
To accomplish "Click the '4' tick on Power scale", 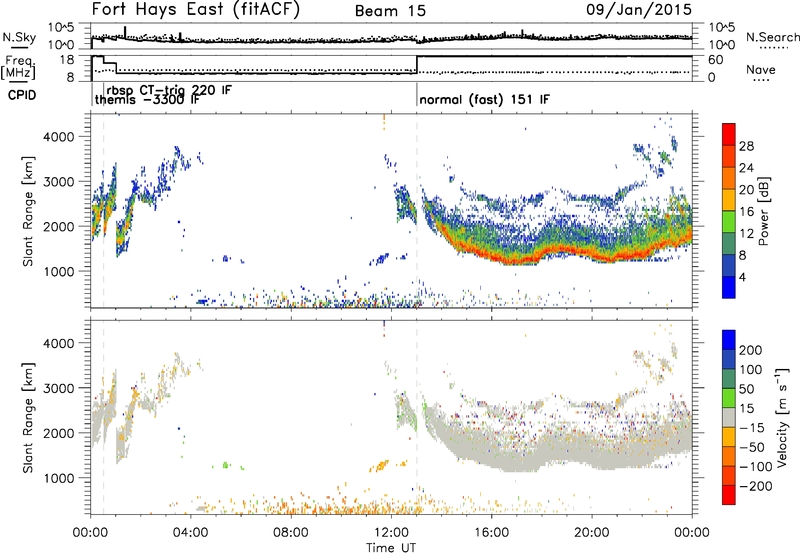I will (x=743, y=278).
